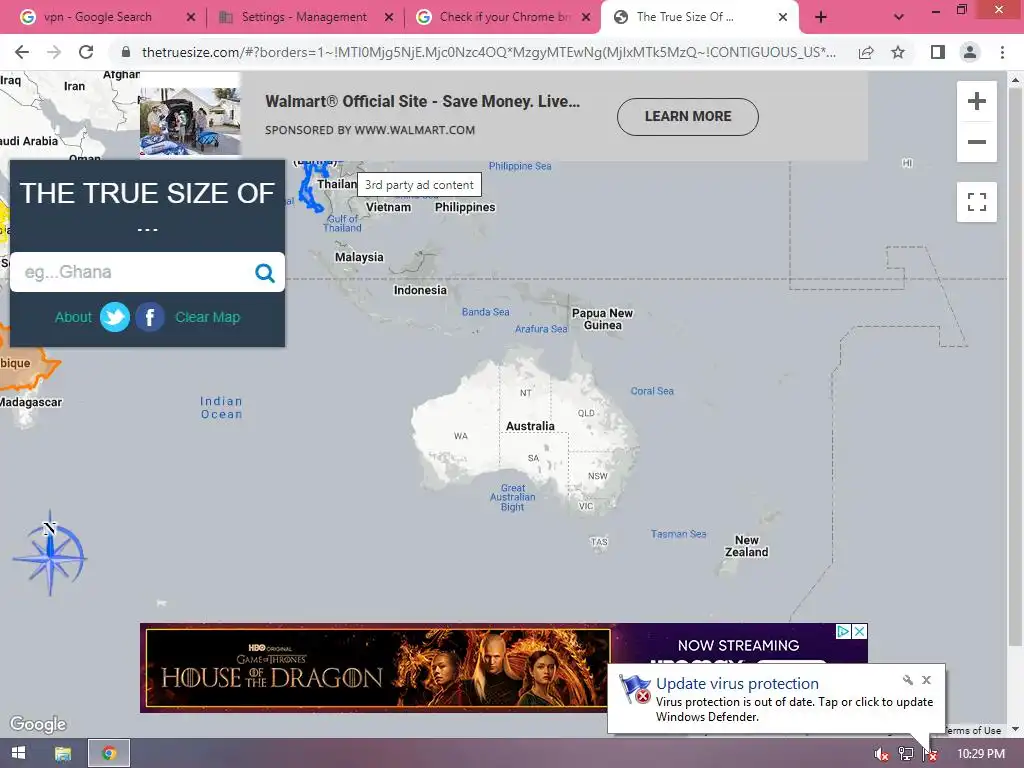Share this page from the address bar
The width and height of the screenshot is (1024, 768).
click(x=866, y=52)
